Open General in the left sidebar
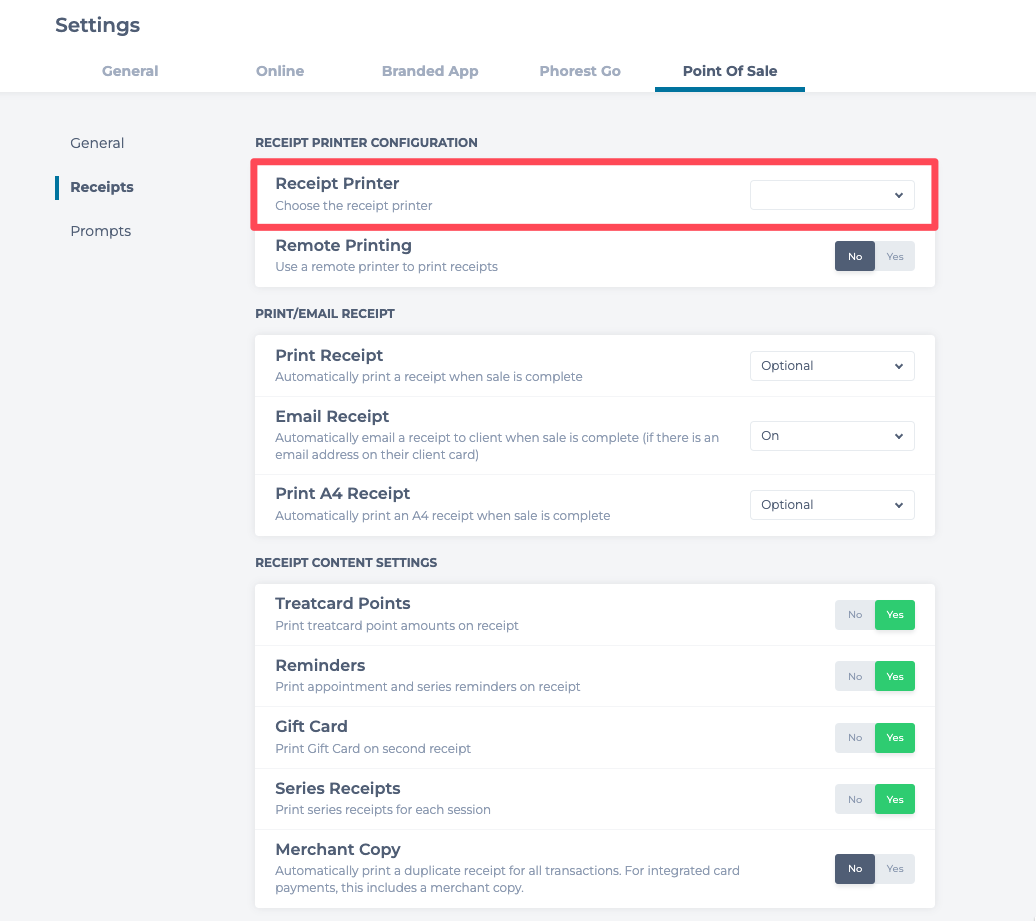Image resolution: width=1036 pixels, height=921 pixels. (x=97, y=143)
